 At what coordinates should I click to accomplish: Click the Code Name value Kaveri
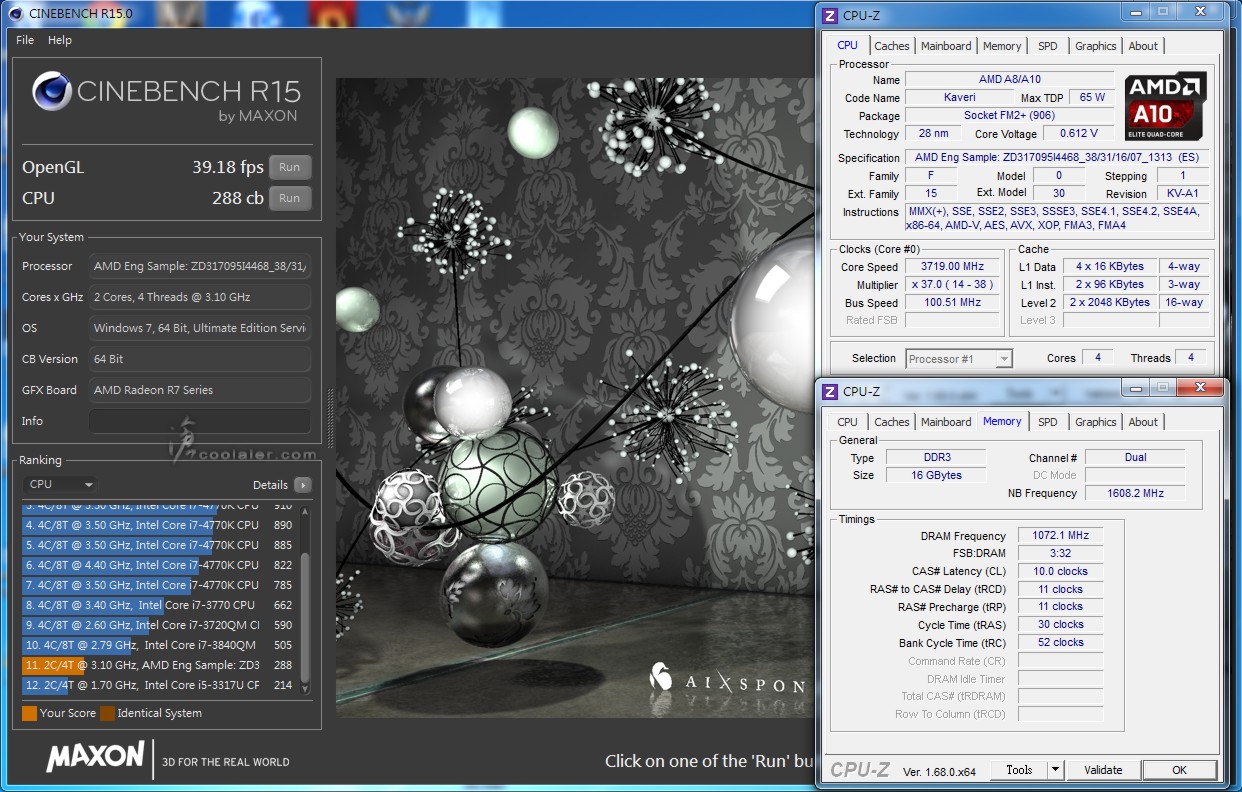(x=960, y=98)
